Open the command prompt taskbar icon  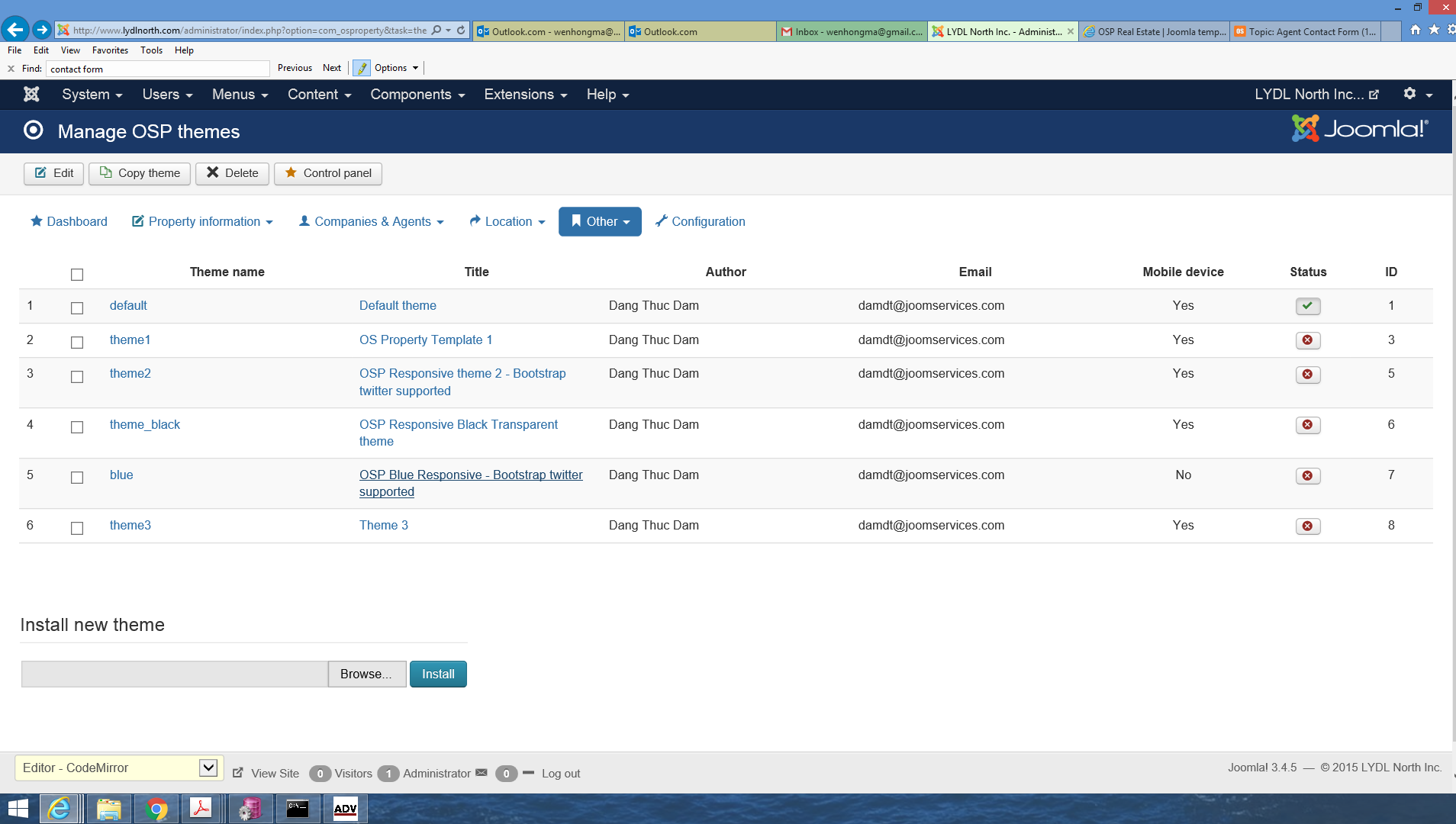pos(298,809)
